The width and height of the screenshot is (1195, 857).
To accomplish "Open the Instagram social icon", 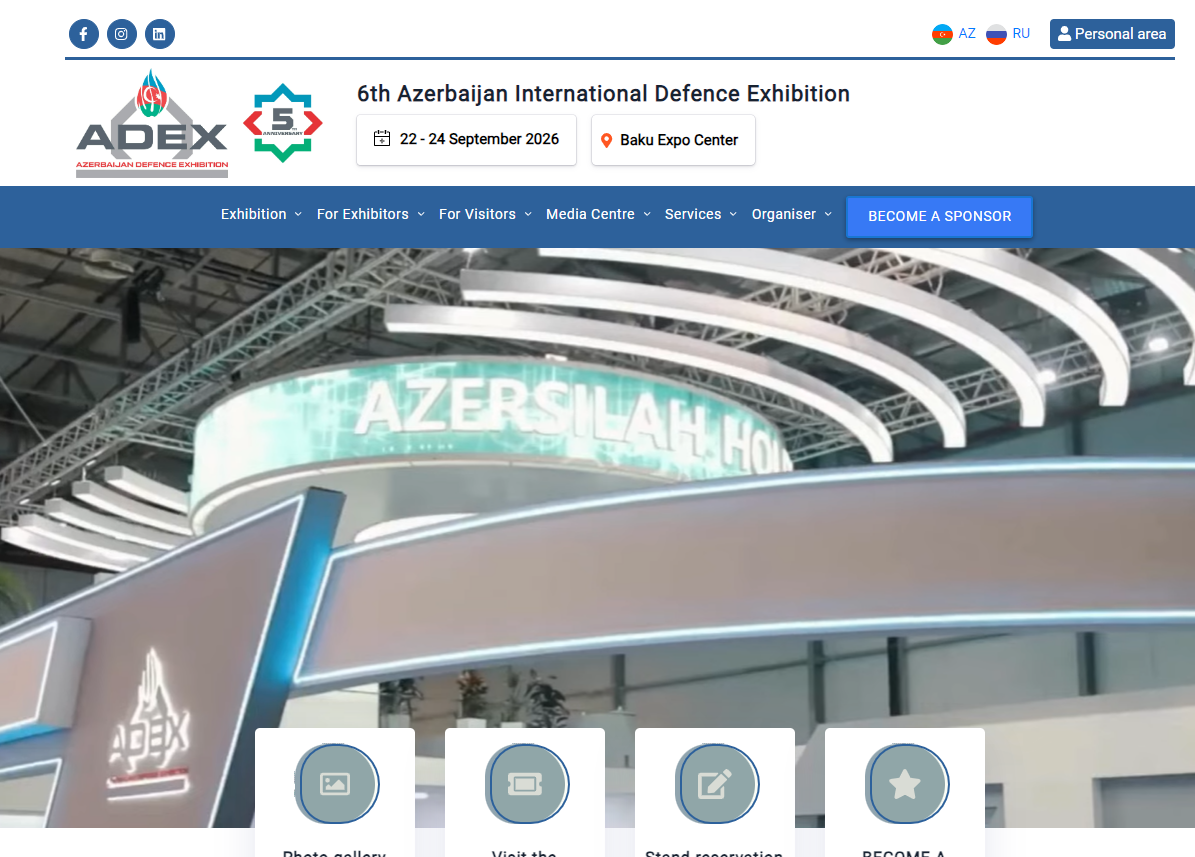I will tap(122, 34).
